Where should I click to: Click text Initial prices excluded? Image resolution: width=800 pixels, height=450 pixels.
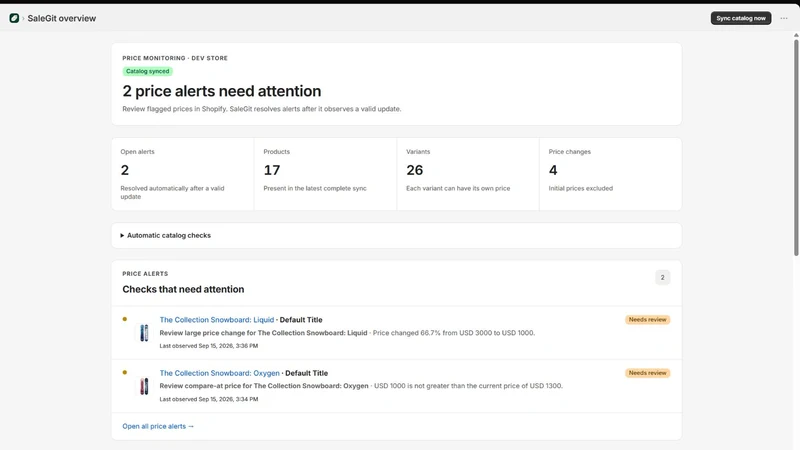581,188
